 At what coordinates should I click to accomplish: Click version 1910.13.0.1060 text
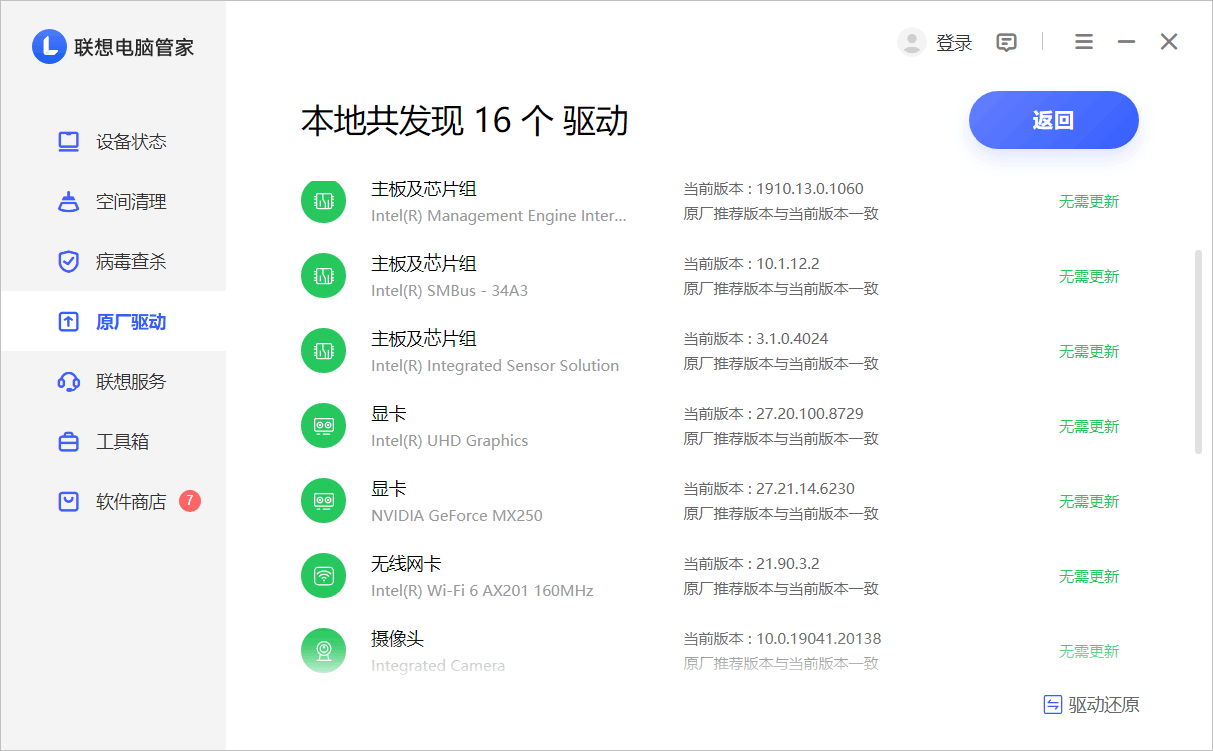[810, 189]
